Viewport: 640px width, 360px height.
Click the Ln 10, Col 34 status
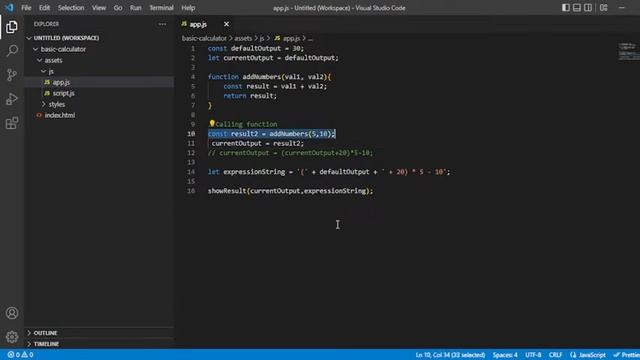pyautogui.click(x=450, y=355)
